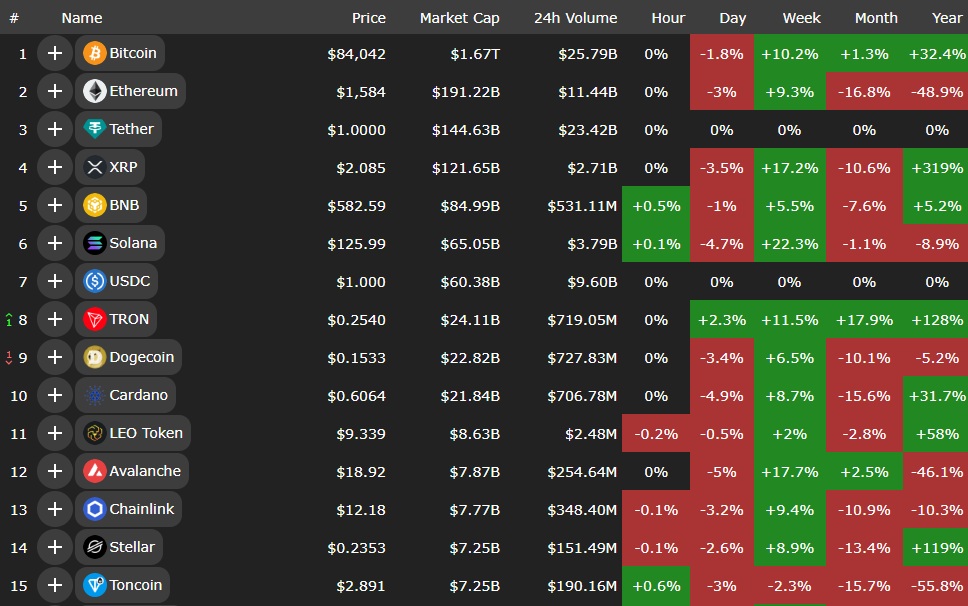968x606 pixels.
Task: Click the Tether logo icon
Action: point(95,129)
